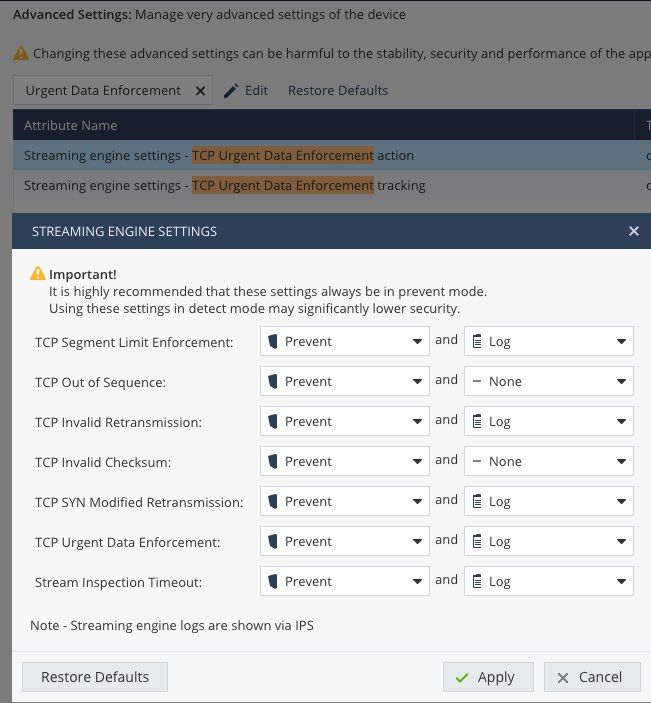Click the shield icon for Stream Inspection Timeout
Image resolution: width=651 pixels, height=703 pixels.
pos(273,581)
